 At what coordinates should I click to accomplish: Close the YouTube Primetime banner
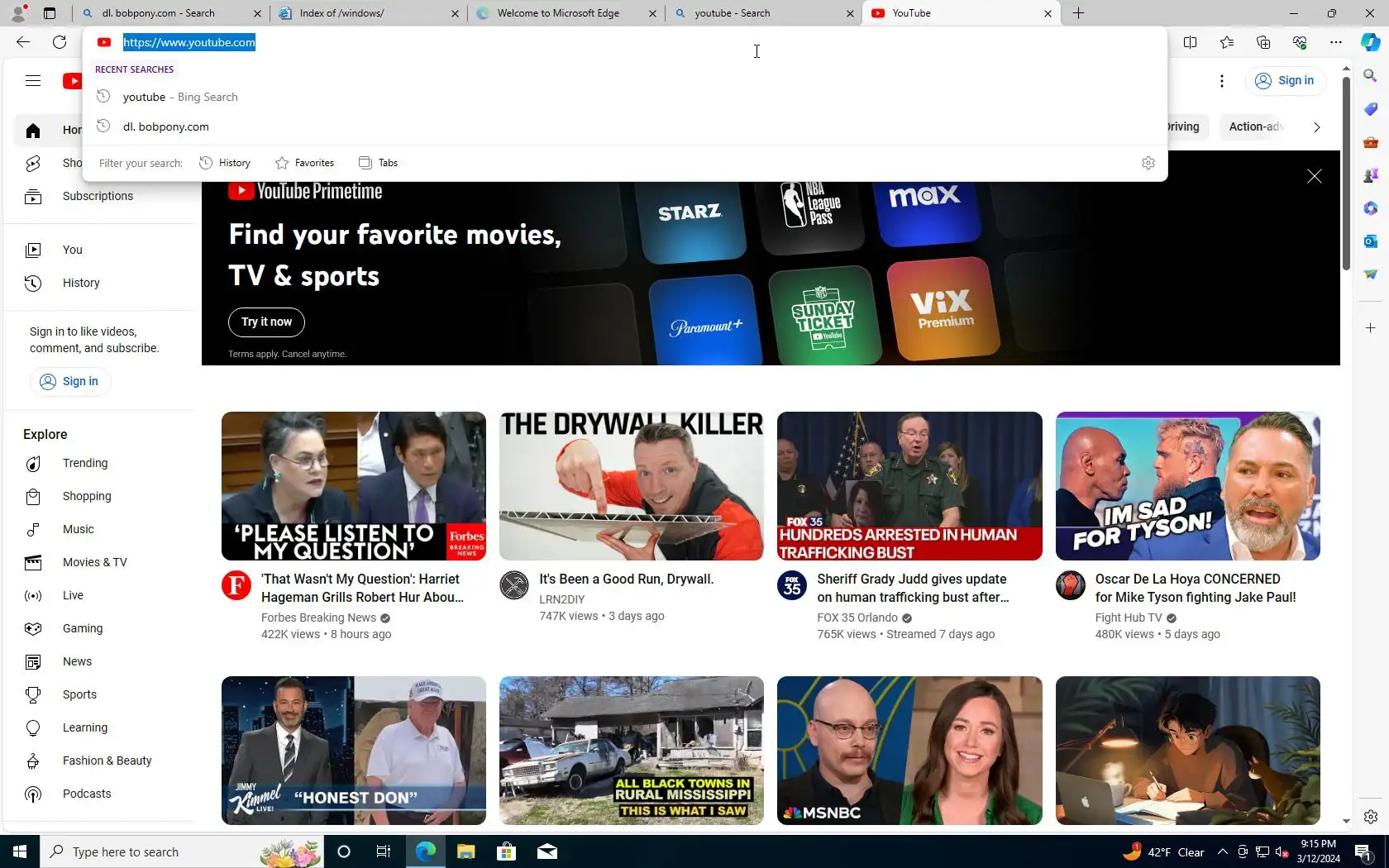click(x=1314, y=176)
